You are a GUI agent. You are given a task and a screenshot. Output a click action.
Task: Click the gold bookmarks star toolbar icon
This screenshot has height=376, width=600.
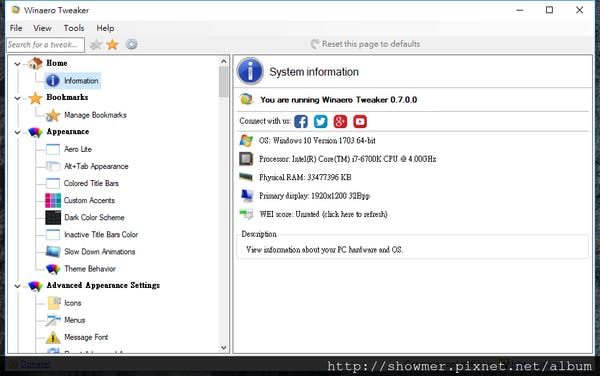(112, 45)
